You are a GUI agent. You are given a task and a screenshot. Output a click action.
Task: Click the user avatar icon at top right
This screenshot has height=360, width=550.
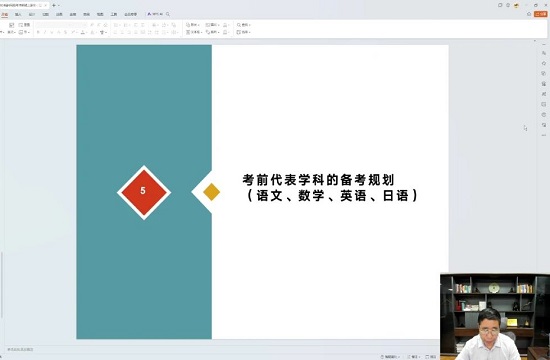click(516, 5)
